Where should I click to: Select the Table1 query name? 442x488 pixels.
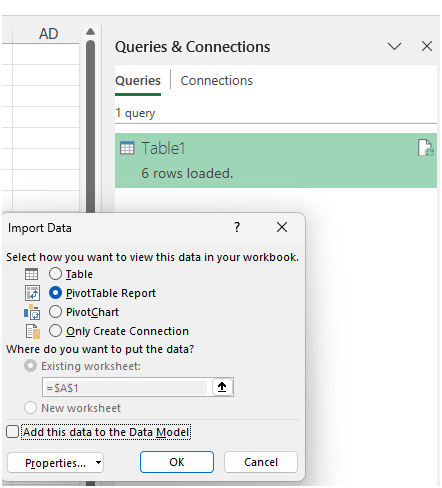[163, 148]
